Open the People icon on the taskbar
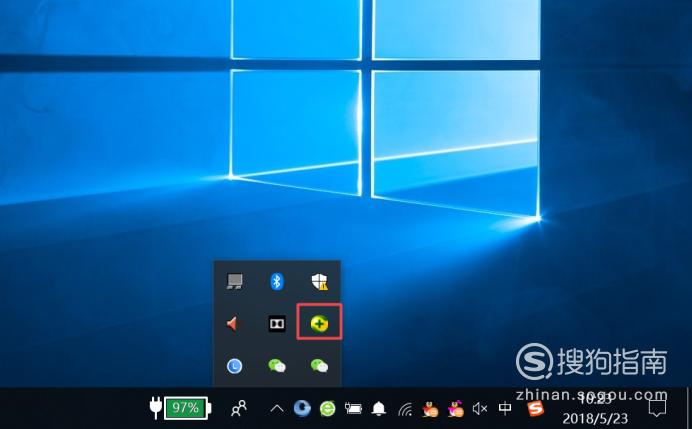This screenshot has height=429, width=692. click(x=239, y=408)
